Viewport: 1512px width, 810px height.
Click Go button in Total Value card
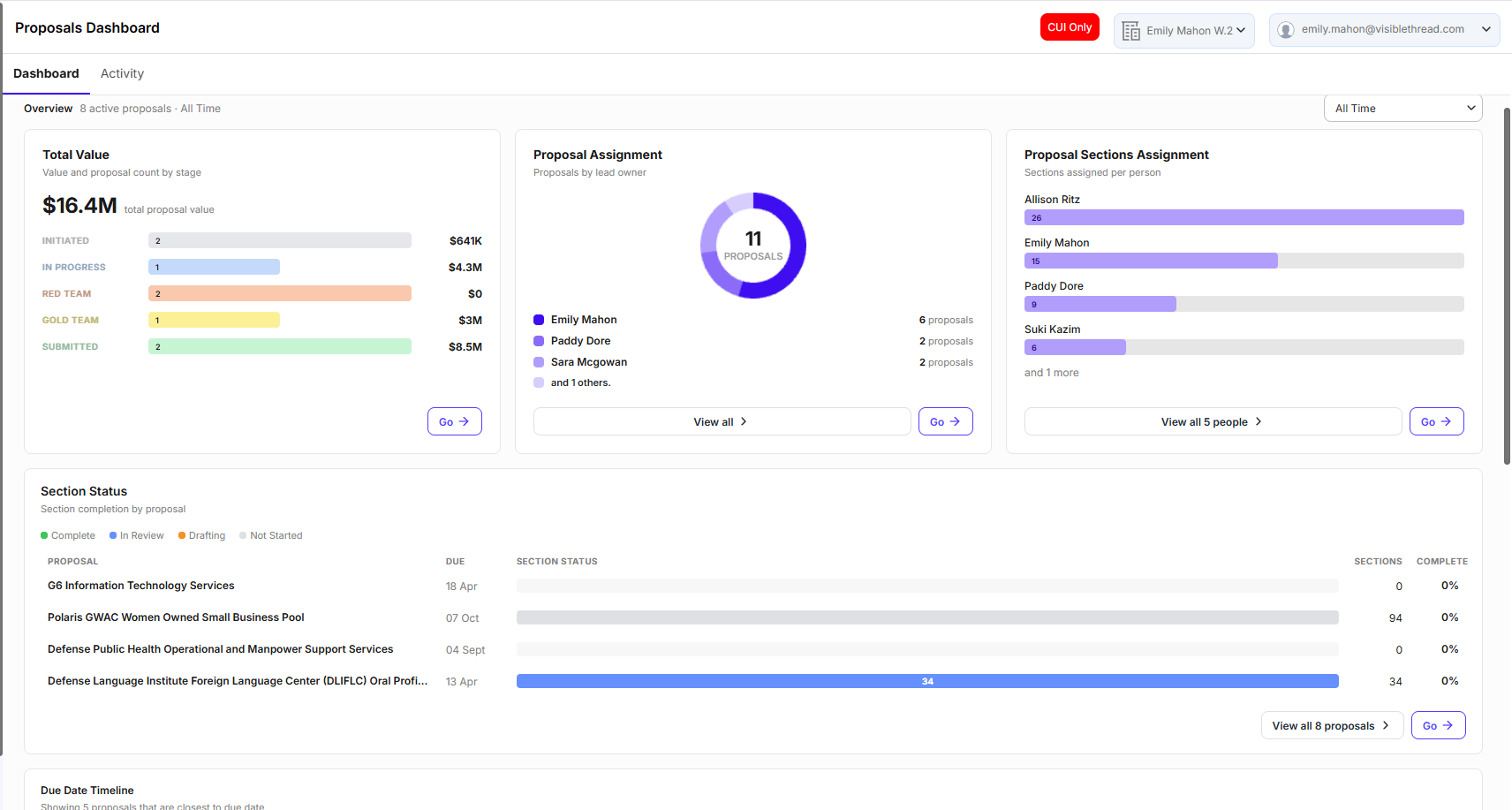click(455, 421)
